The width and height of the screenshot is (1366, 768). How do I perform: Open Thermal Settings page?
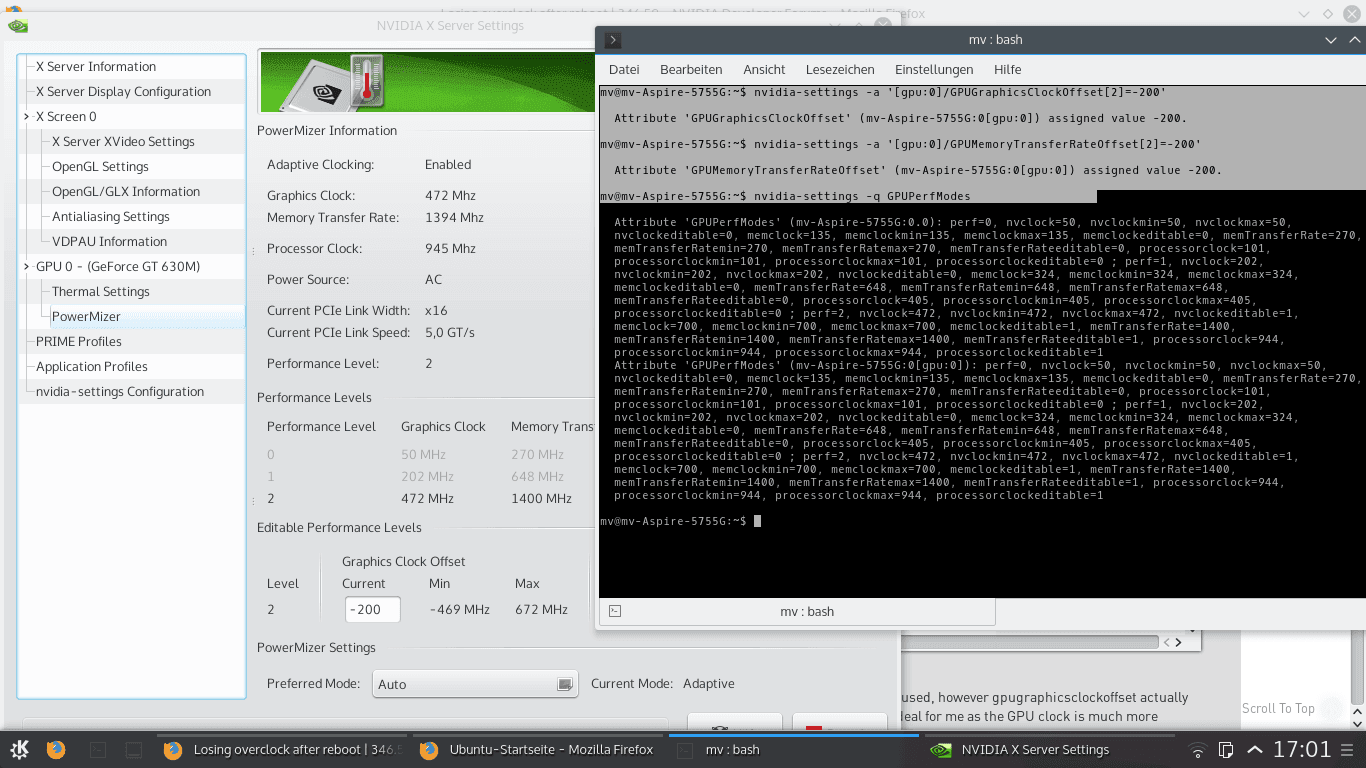101,291
